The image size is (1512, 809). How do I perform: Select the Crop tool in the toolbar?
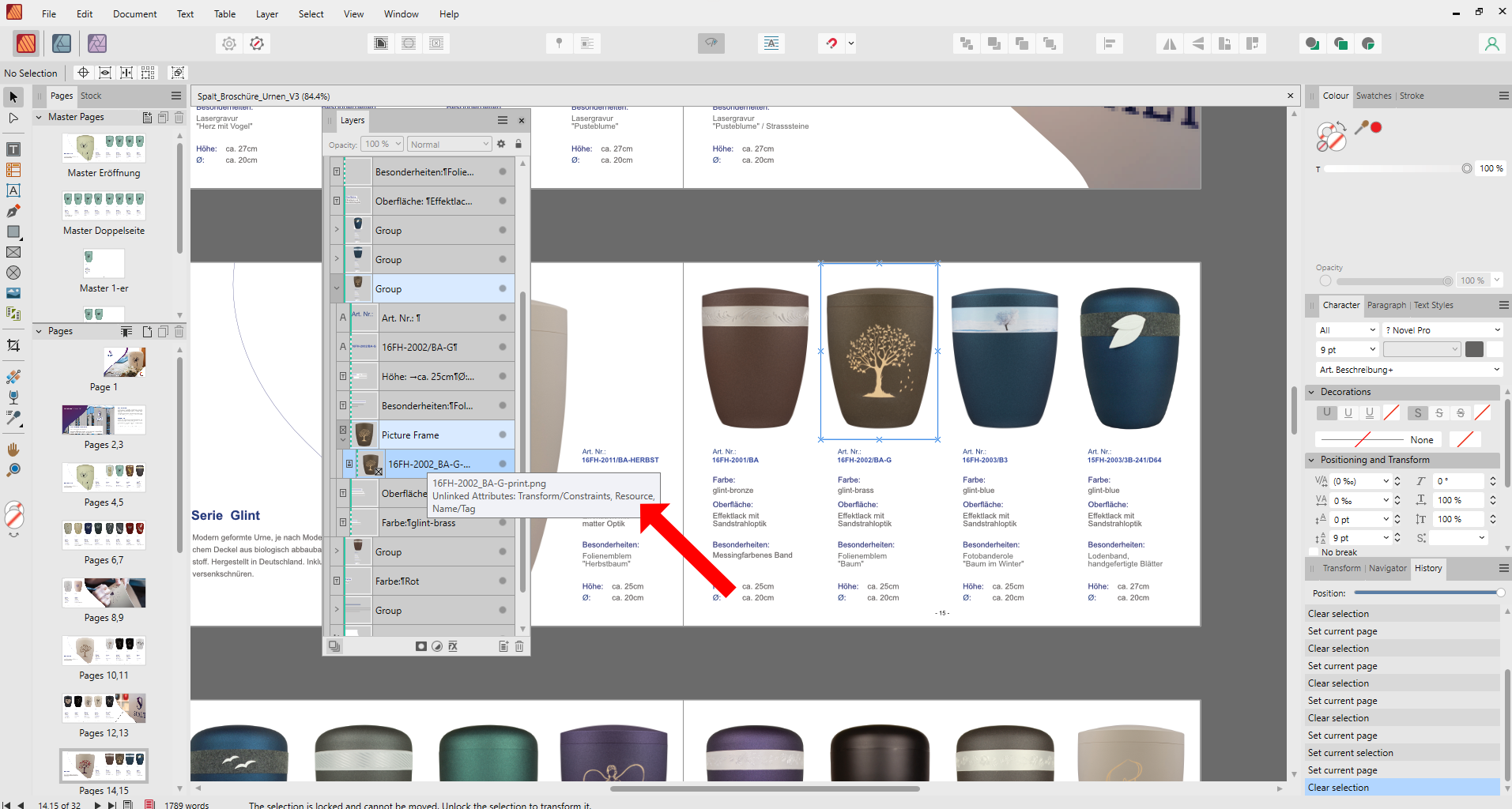(x=13, y=345)
